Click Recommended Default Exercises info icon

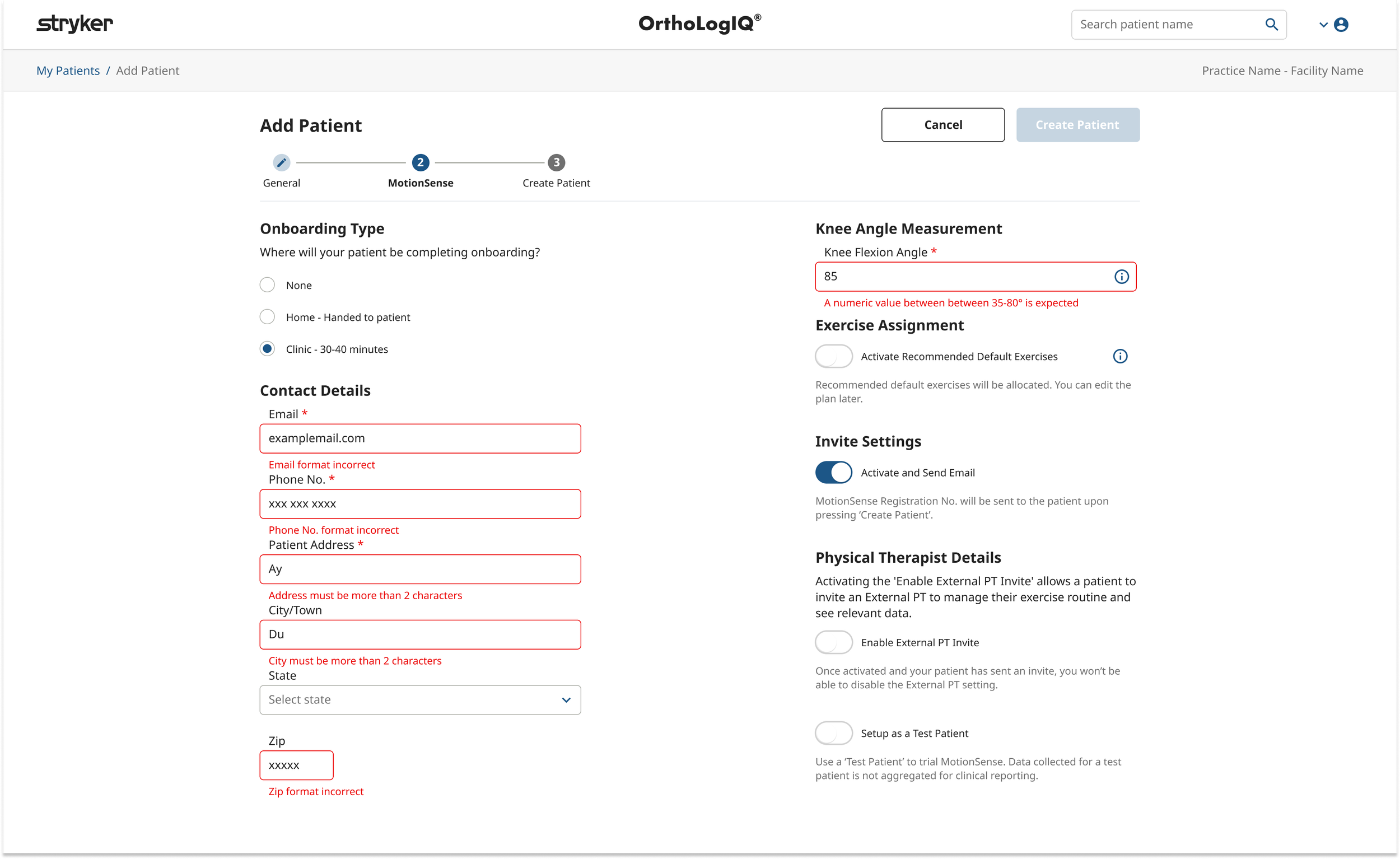[x=1120, y=356]
